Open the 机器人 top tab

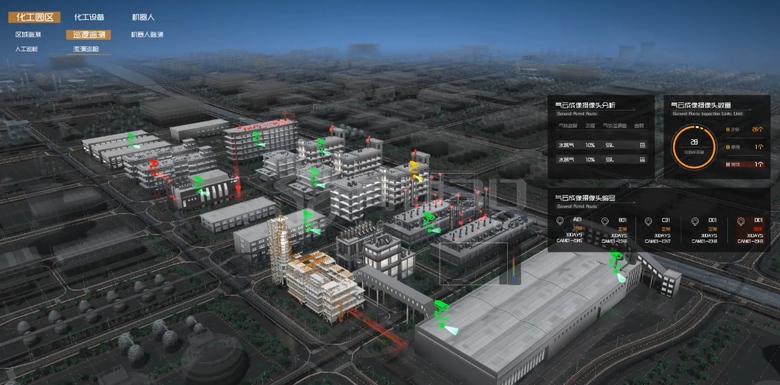(143, 17)
